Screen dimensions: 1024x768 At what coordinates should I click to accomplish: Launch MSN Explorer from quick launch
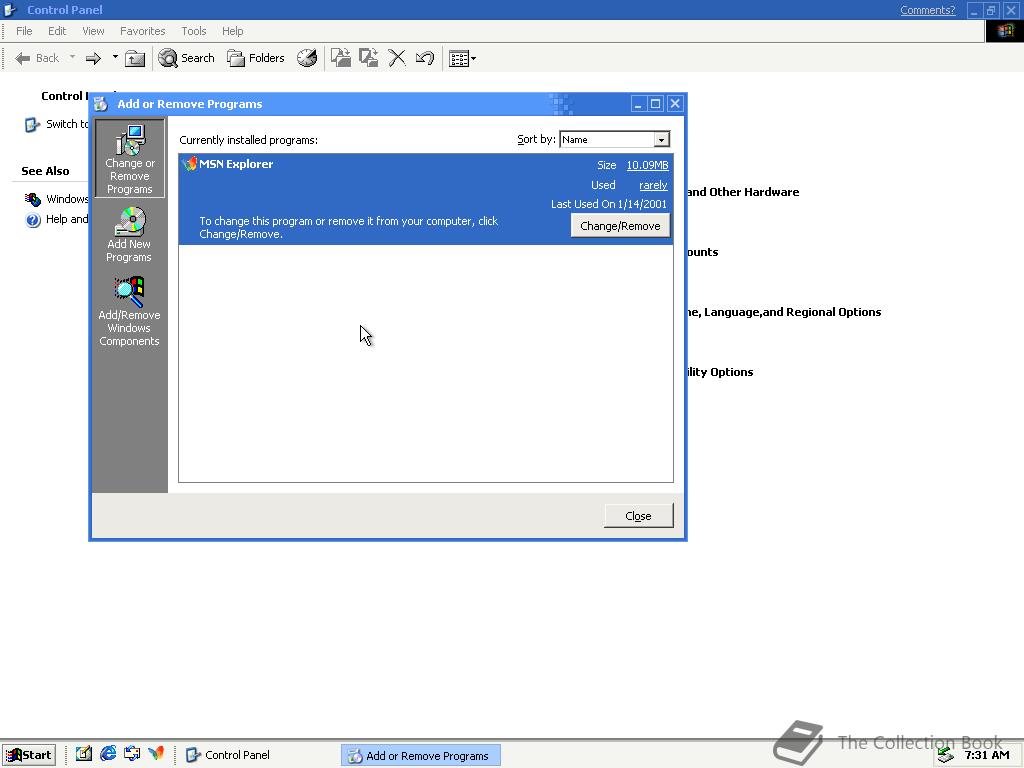(156, 754)
